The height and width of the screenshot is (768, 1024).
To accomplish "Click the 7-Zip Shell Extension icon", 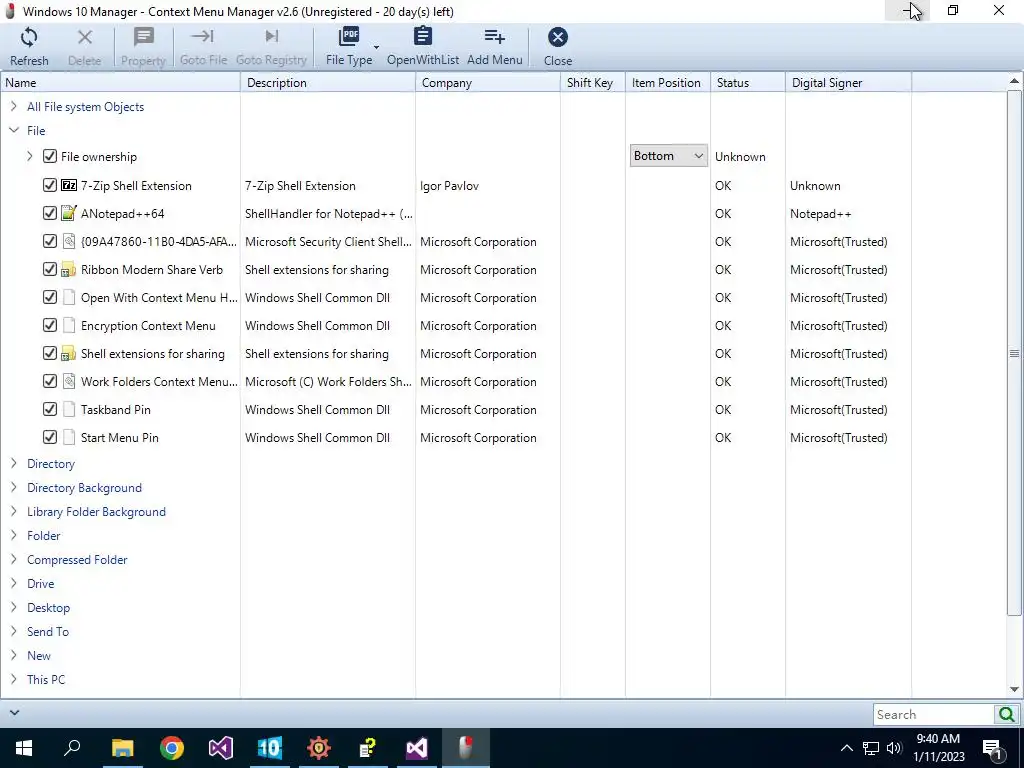I will (x=69, y=185).
